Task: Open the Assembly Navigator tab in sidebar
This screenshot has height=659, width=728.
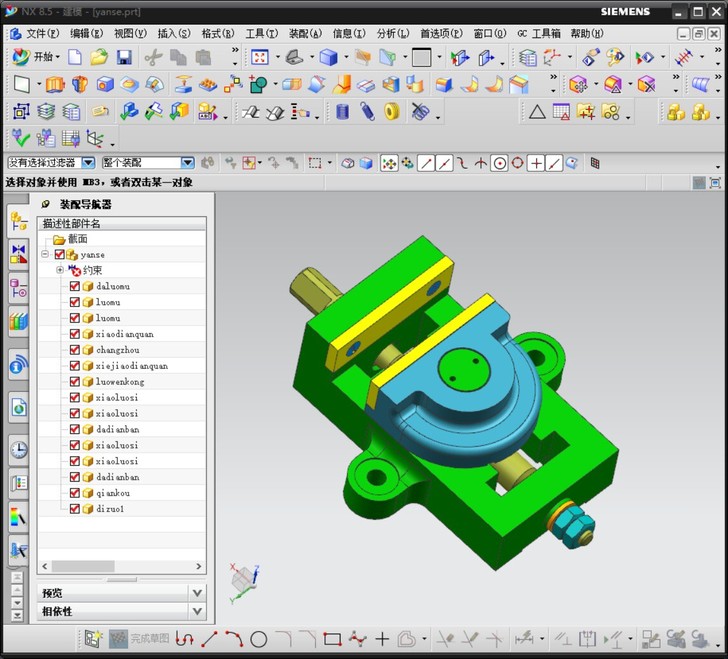Action: pos(18,222)
